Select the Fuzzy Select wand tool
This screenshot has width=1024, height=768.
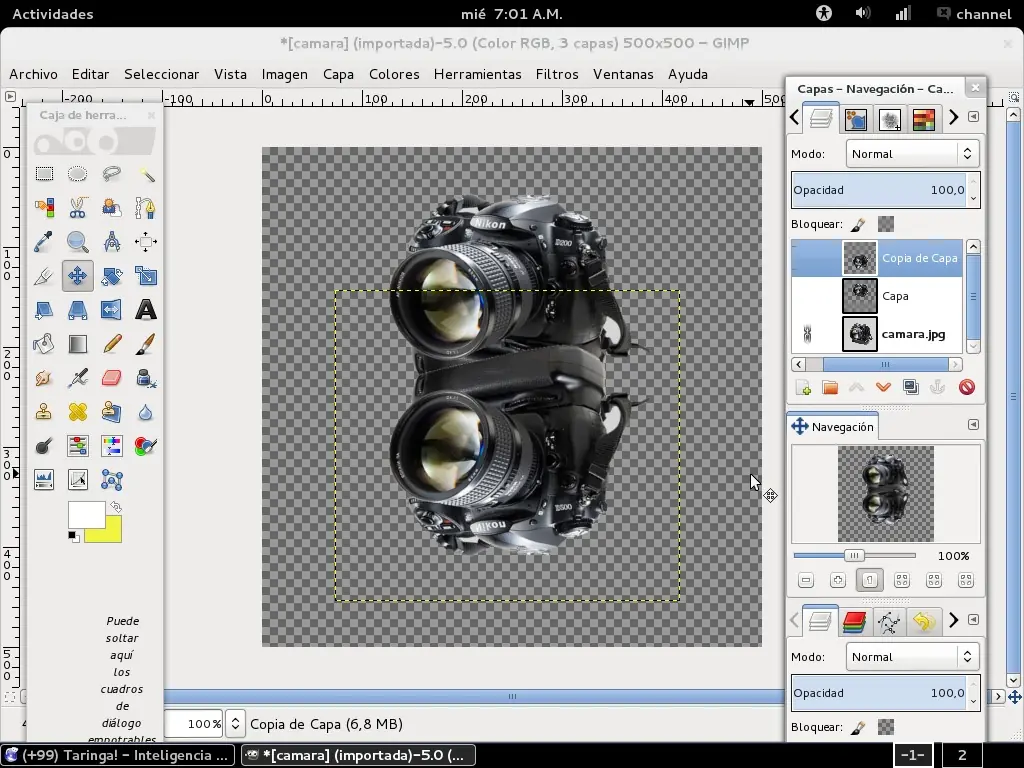146,174
